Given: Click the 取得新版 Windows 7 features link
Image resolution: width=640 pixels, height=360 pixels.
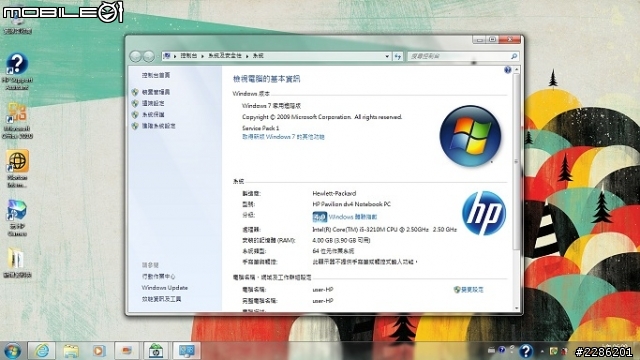Looking at the screenshot, I should [x=283, y=137].
